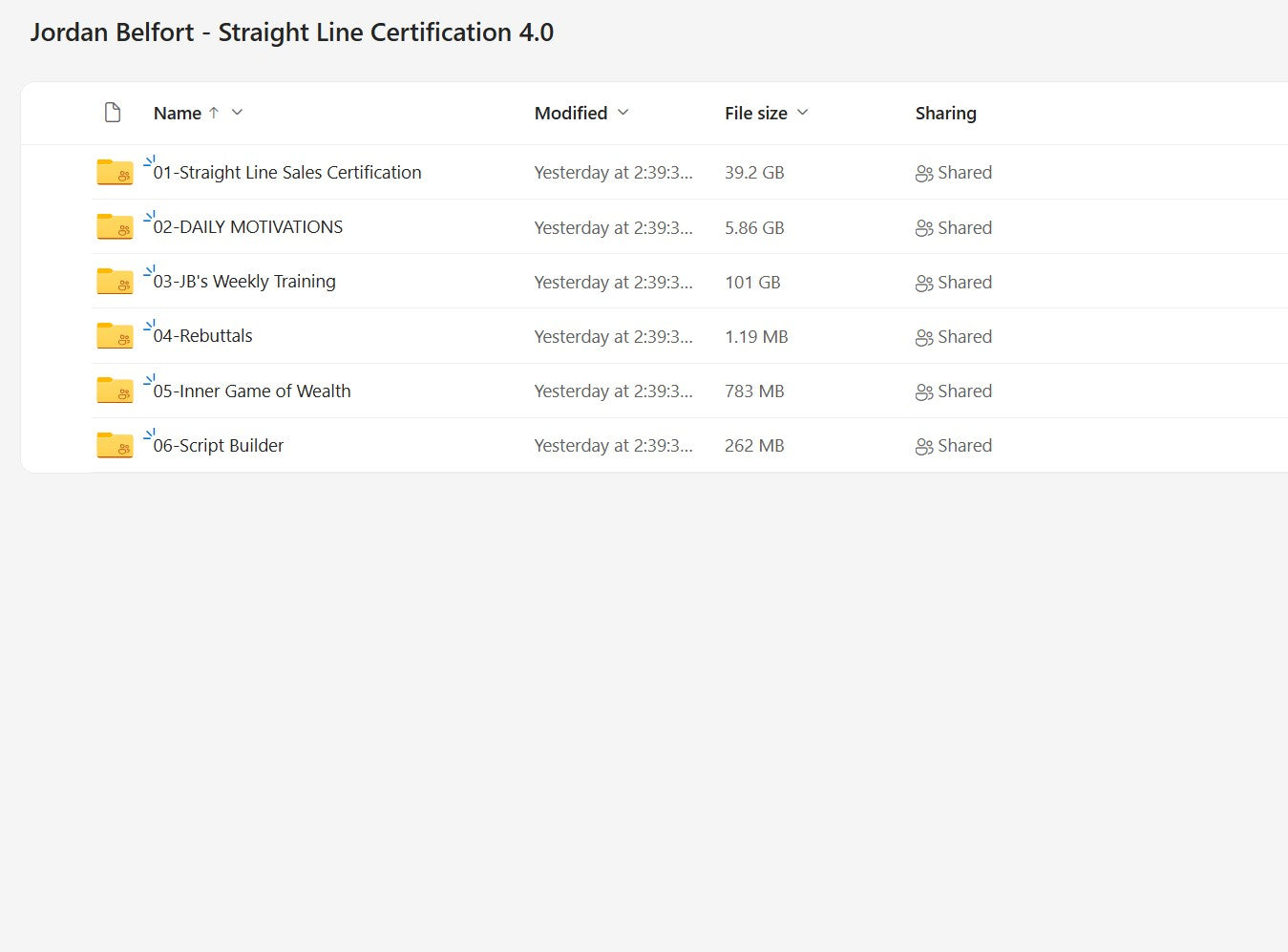Toggle sort order with the Name arrow
The image size is (1288, 952).
pos(214,113)
